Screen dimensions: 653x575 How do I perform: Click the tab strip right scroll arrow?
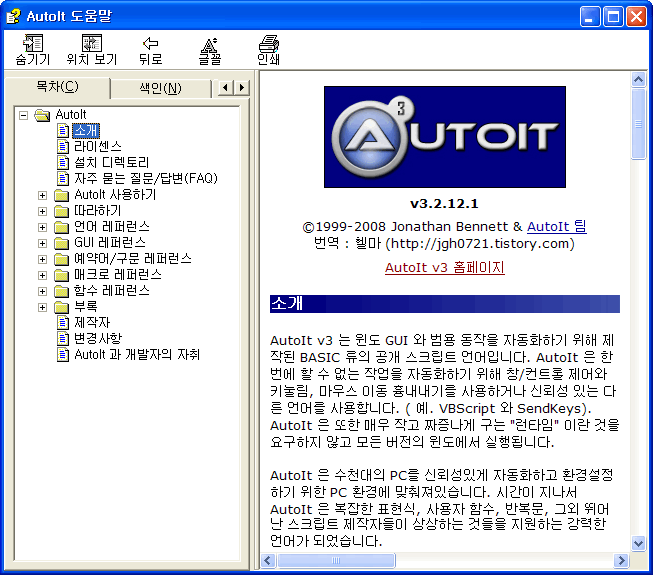click(242, 88)
